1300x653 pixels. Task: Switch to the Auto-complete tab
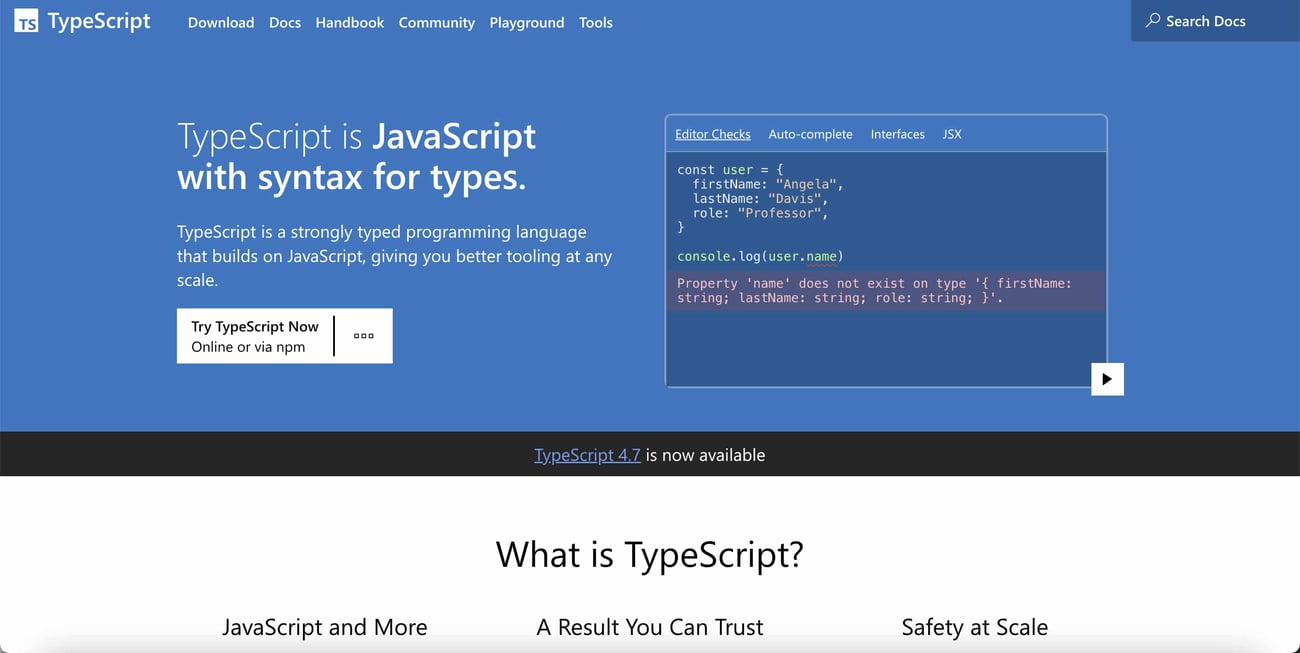(810, 133)
